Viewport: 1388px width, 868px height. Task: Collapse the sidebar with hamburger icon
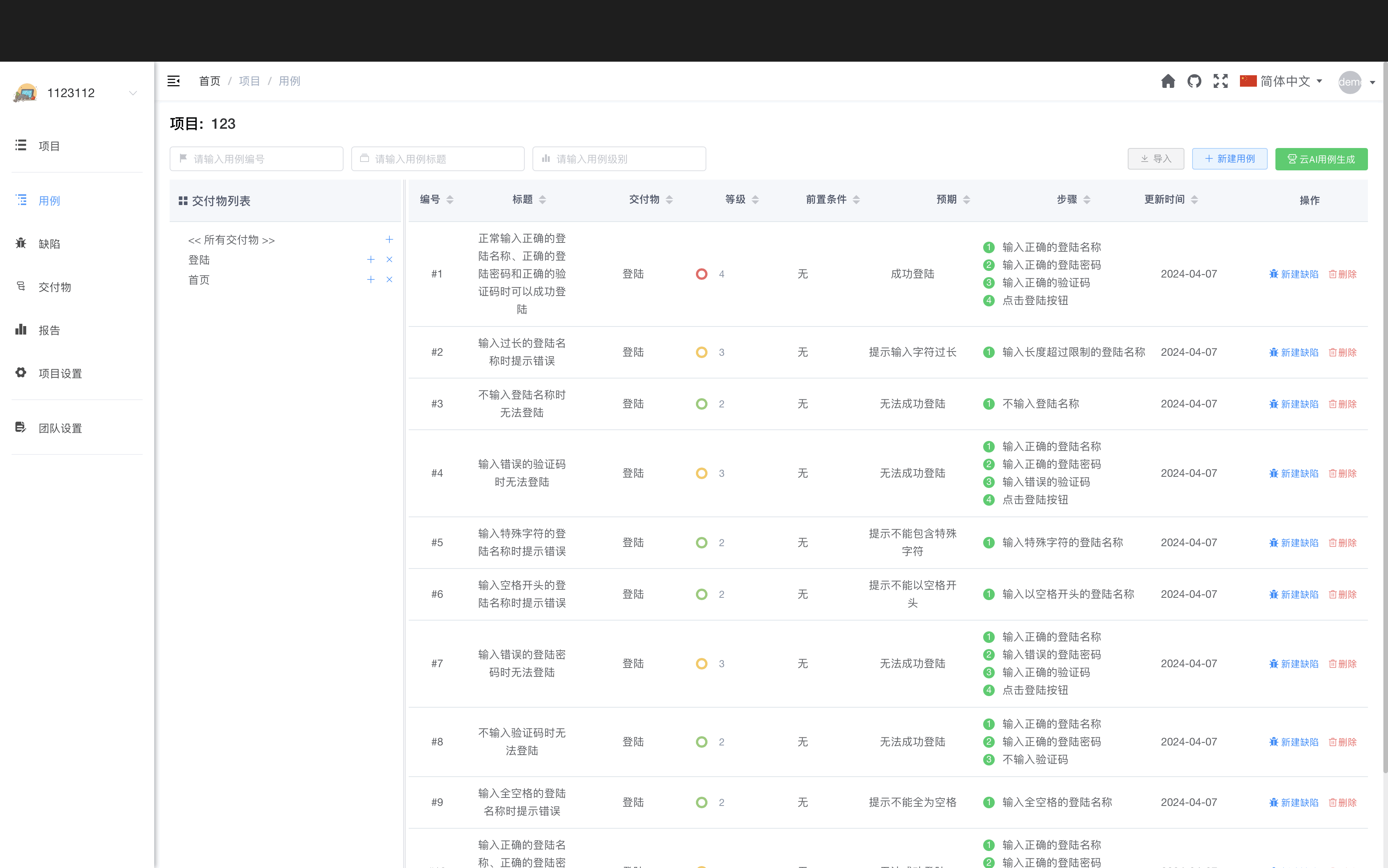(x=173, y=81)
